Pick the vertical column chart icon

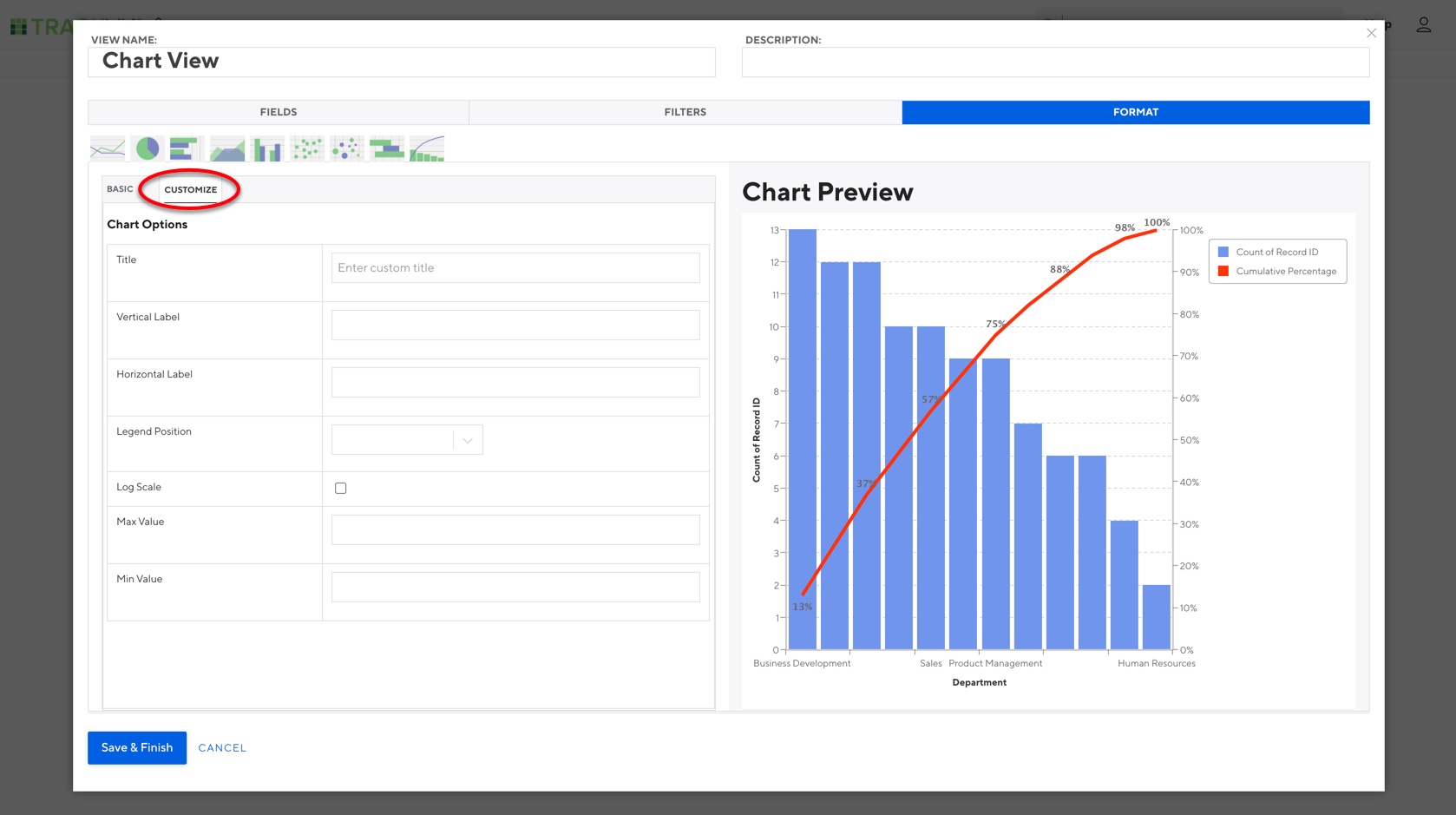coord(267,148)
